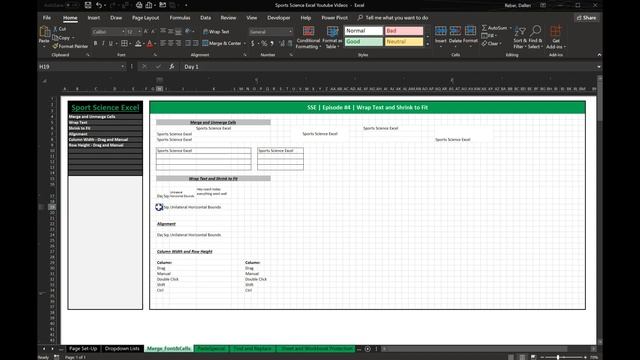
Task: Open Sort & Filter
Action: point(520,37)
